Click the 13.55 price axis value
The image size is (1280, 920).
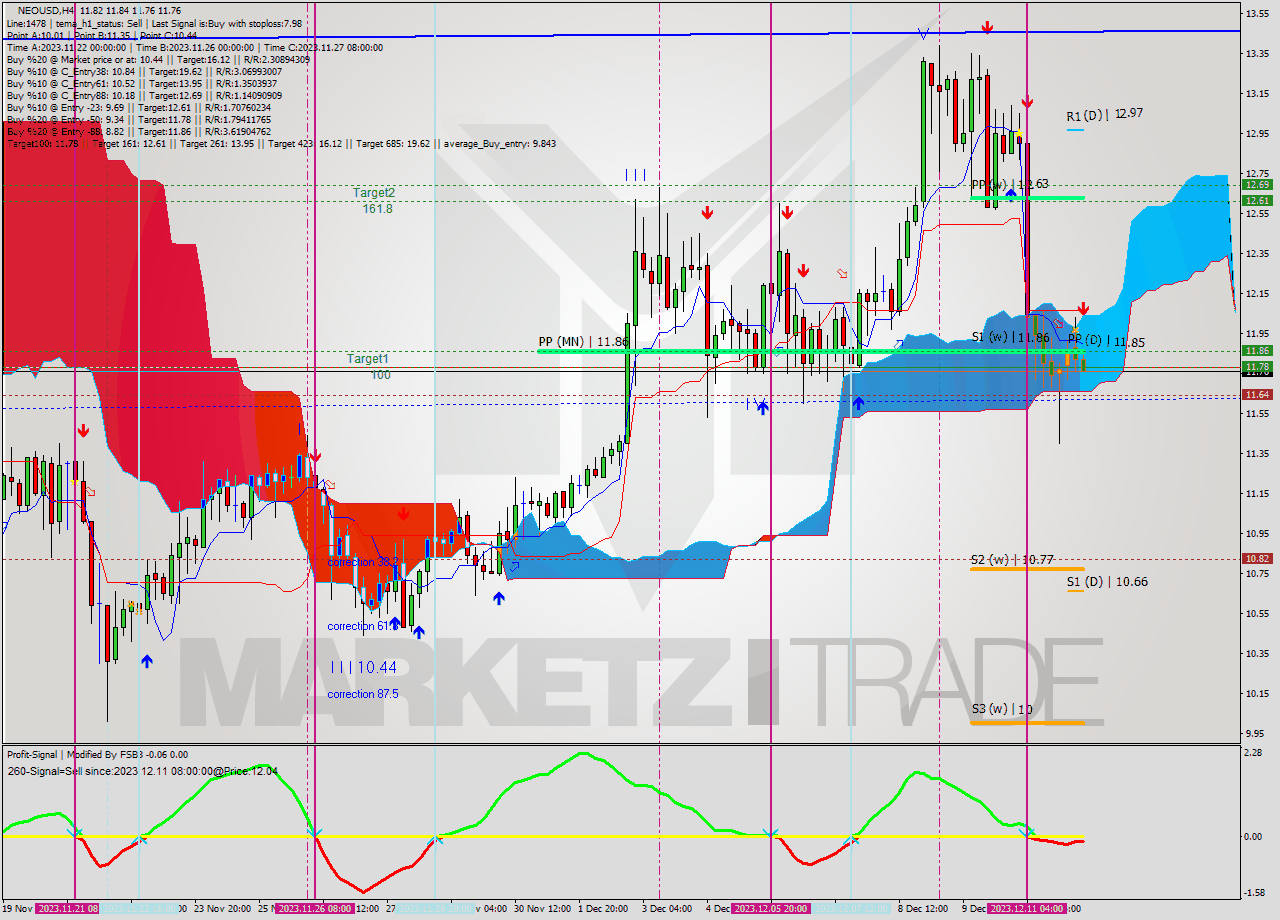click(x=1257, y=13)
